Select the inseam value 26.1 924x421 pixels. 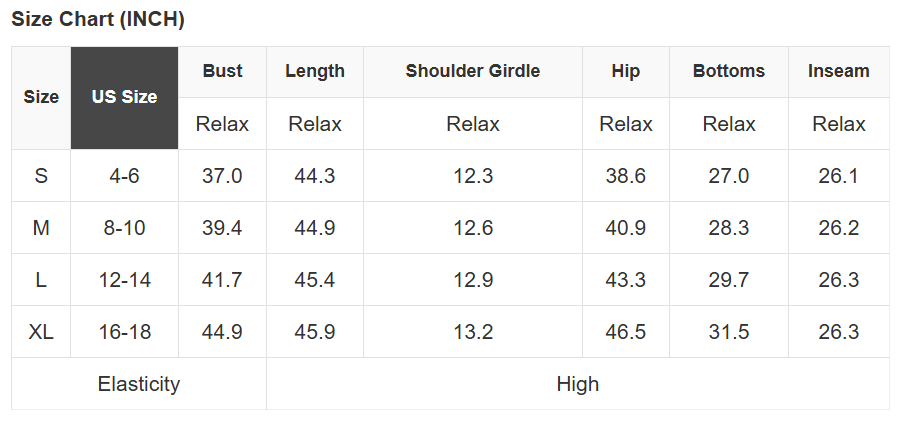tap(839, 176)
